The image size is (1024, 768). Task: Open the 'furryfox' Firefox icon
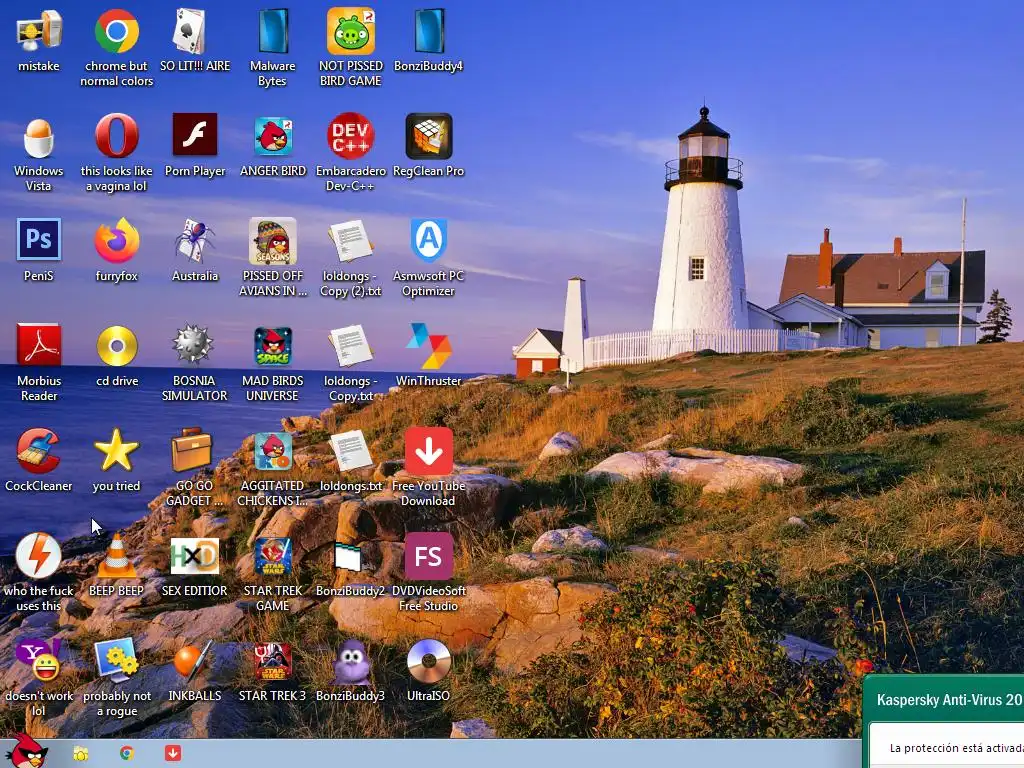coord(116,241)
